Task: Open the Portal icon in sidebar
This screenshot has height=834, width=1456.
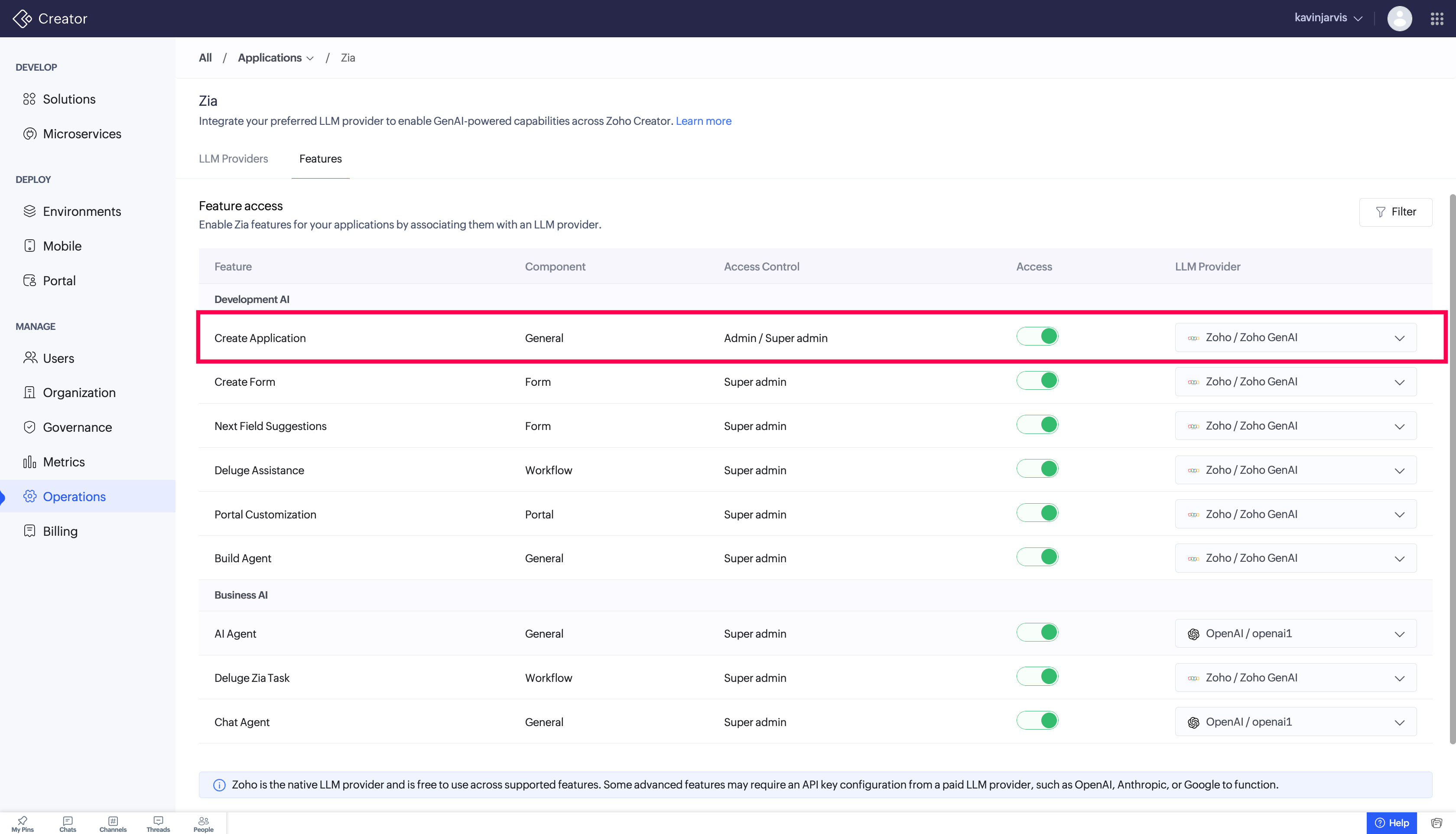Action: point(29,281)
